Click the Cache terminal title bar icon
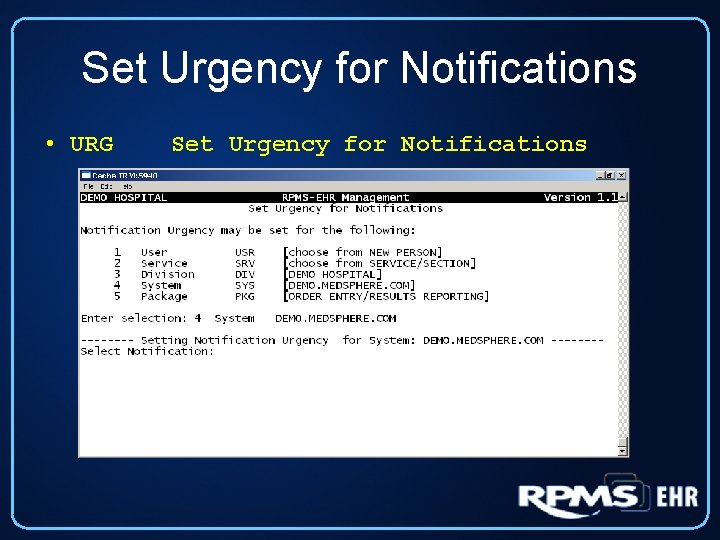The width and height of the screenshot is (720, 540). click(x=85, y=175)
